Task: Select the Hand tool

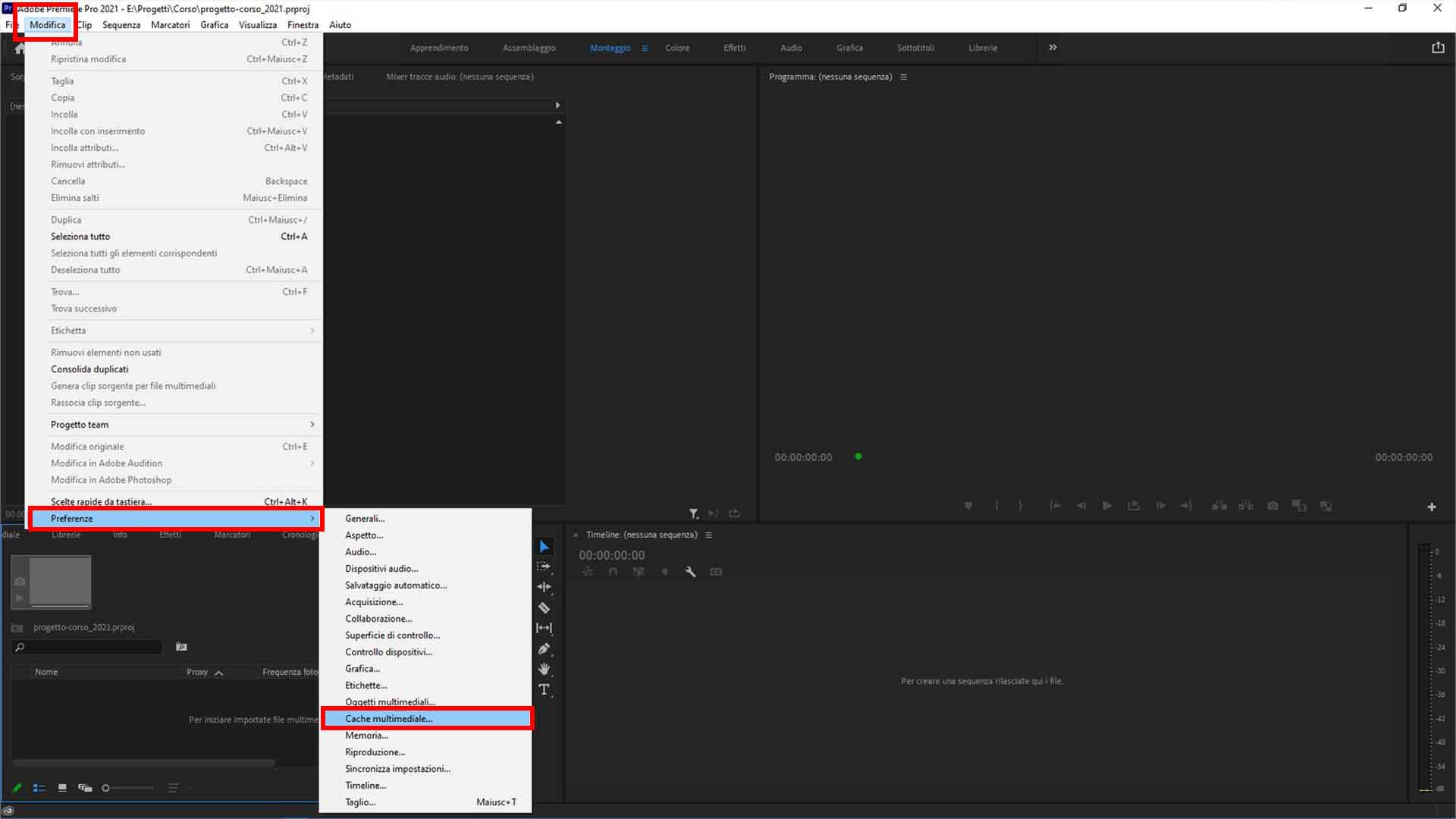Action: (544, 670)
